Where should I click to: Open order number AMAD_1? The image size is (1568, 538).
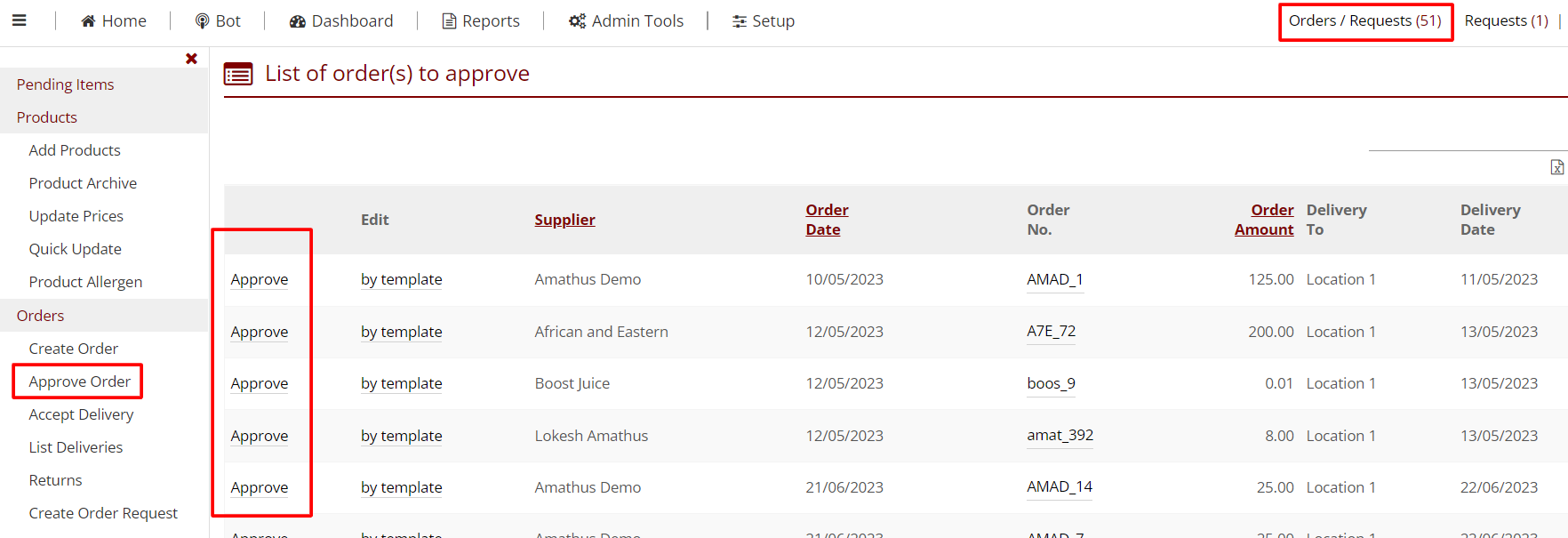(1054, 279)
